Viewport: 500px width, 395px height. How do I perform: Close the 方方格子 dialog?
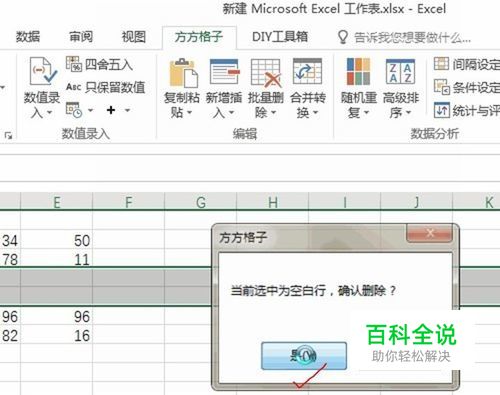430,233
